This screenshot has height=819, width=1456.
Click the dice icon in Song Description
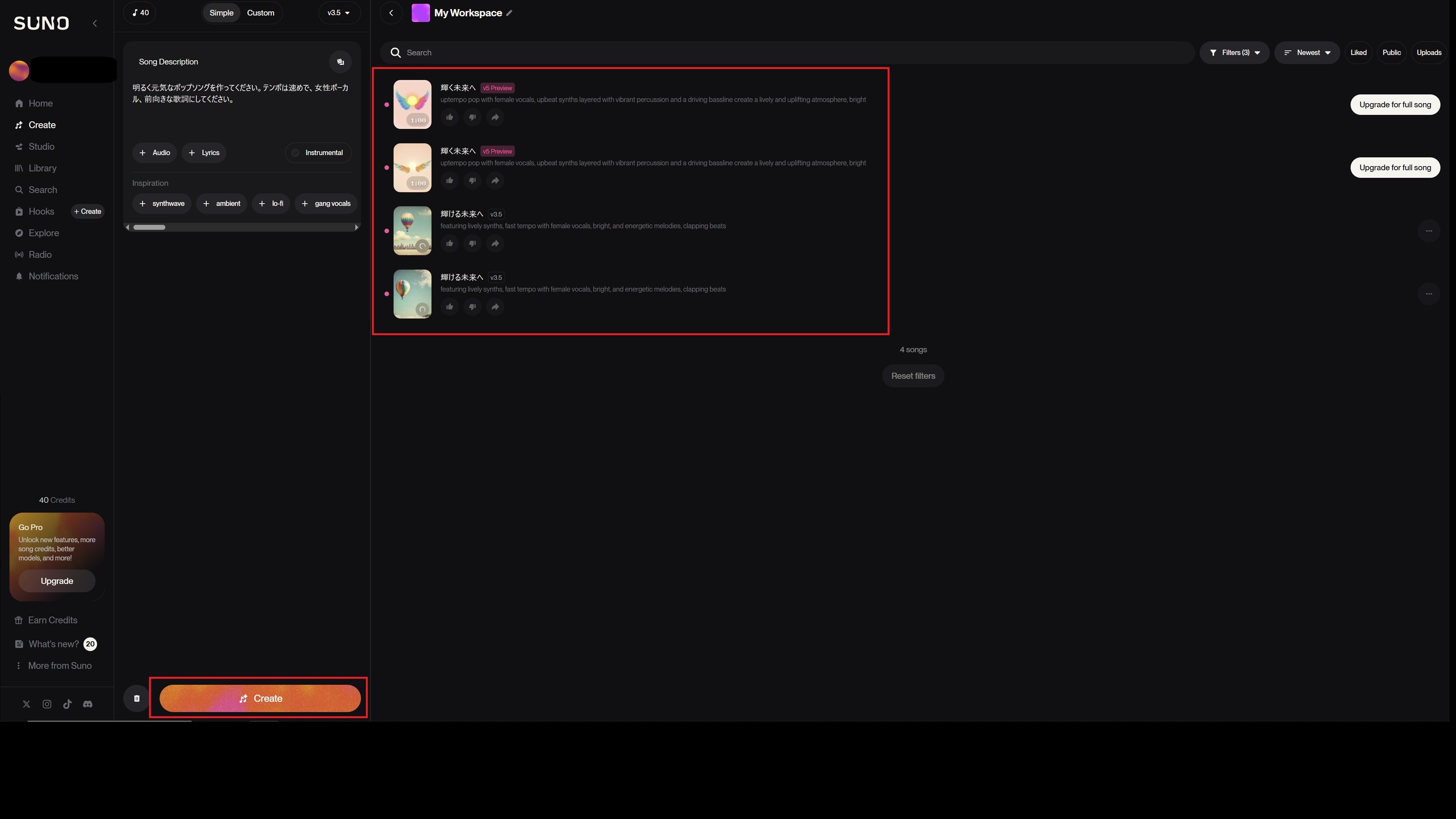coord(340,61)
